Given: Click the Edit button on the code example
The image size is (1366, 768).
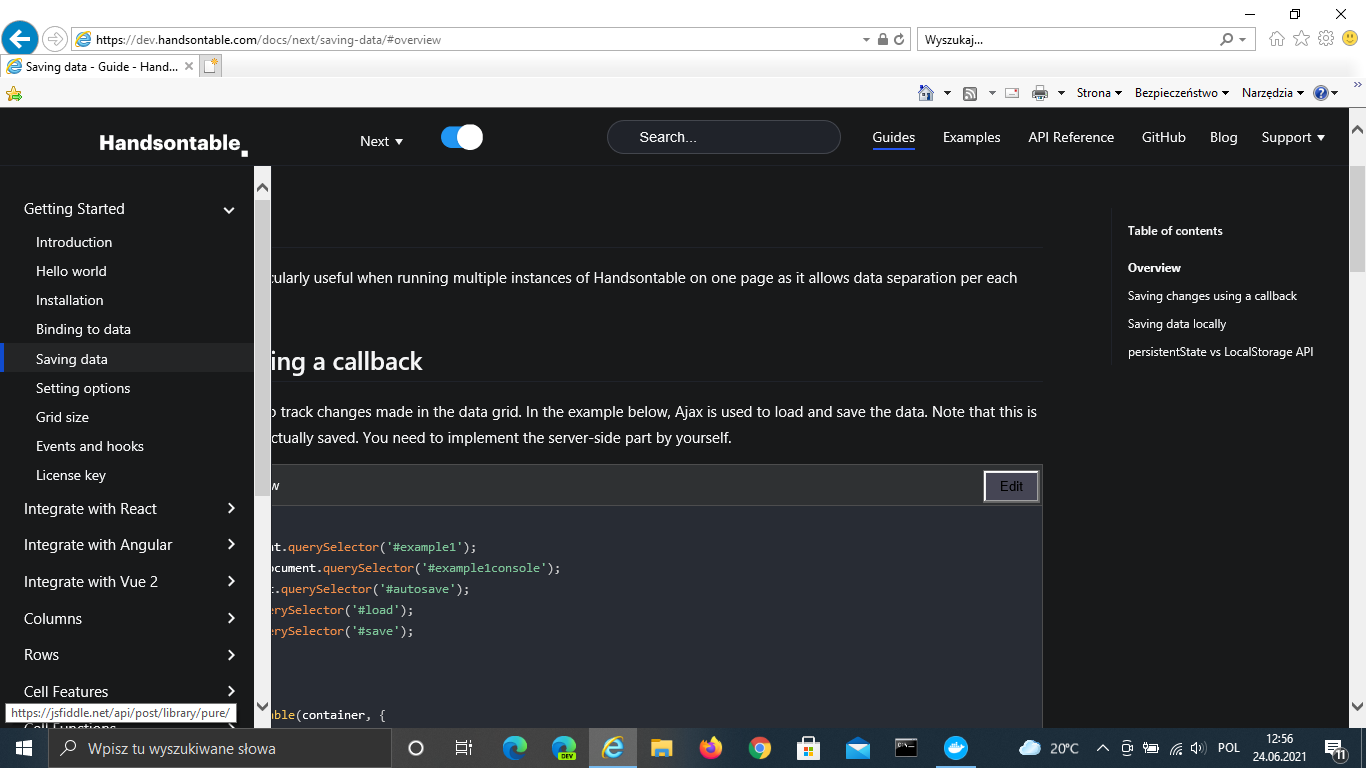Looking at the screenshot, I should pos(1010,486).
